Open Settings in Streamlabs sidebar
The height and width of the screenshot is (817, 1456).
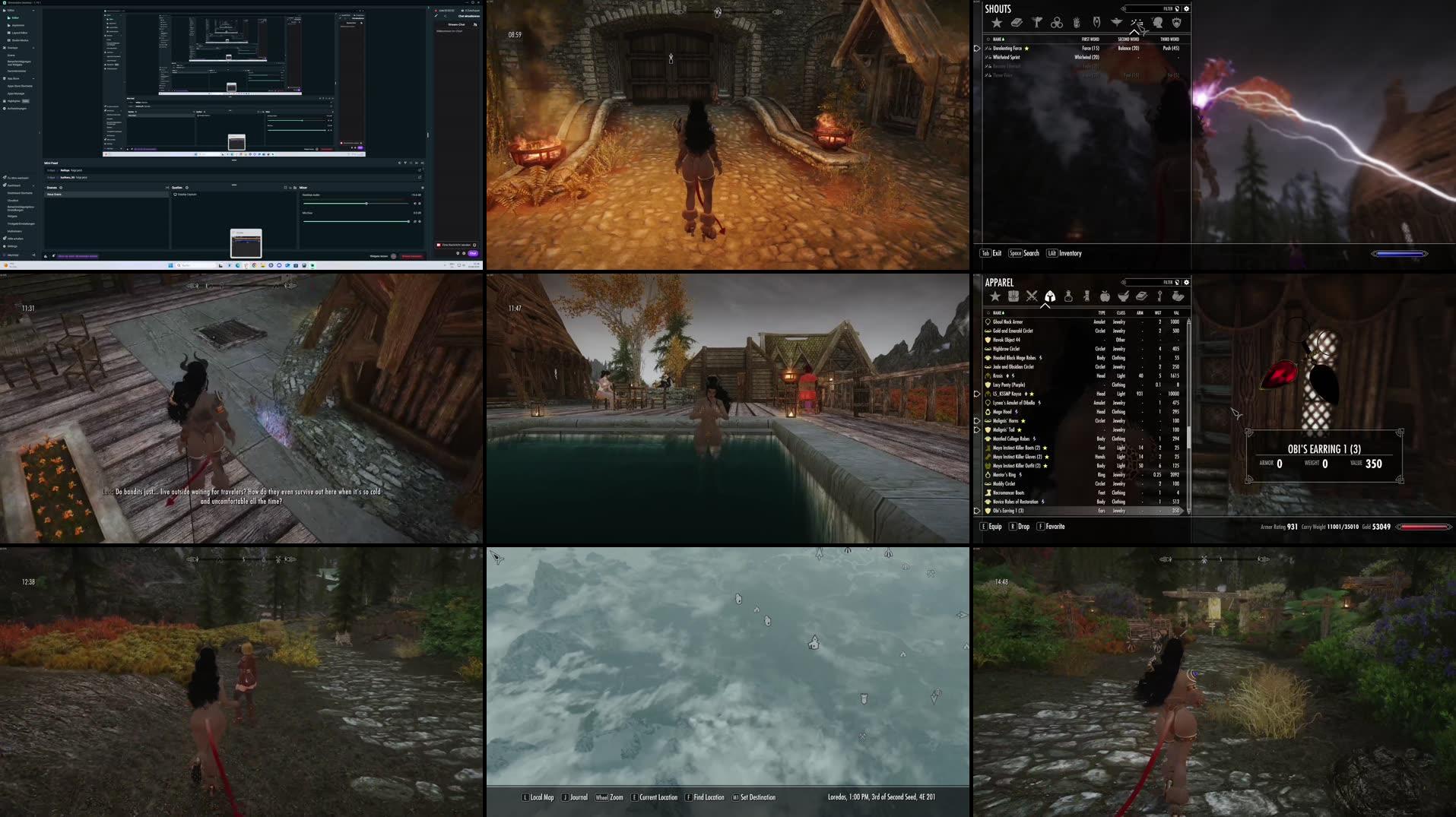[x=12, y=246]
